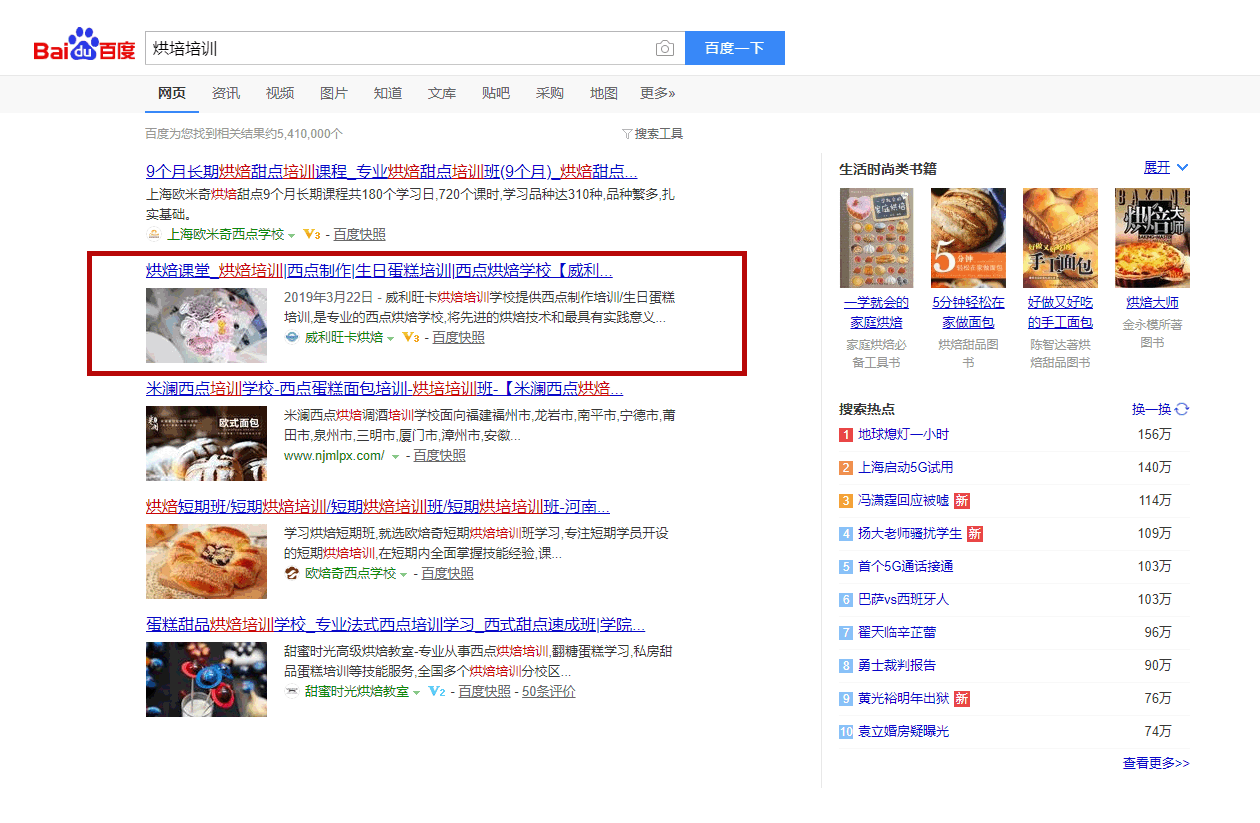Open the 文库 tab
1260x823 pixels.
coord(442,94)
